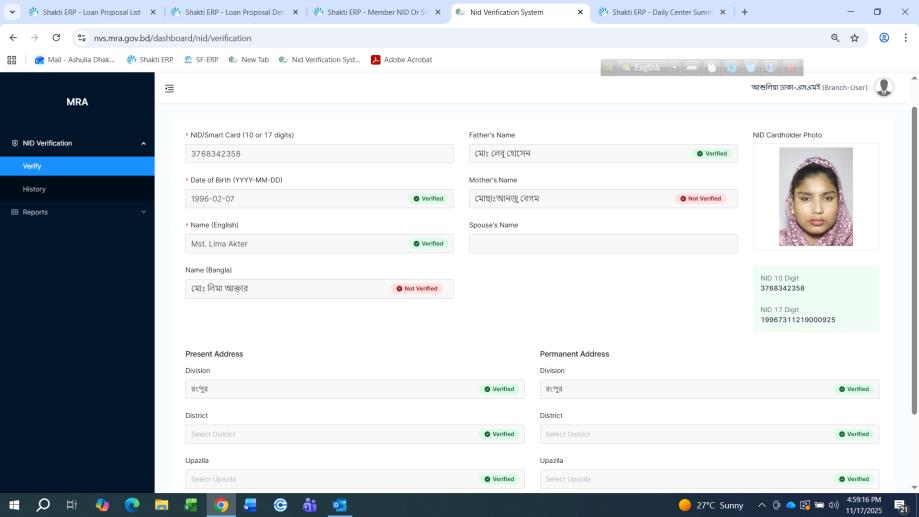Viewport: 919px width, 517px height.
Task: Click the NID cardholder photo
Action: tap(815, 197)
